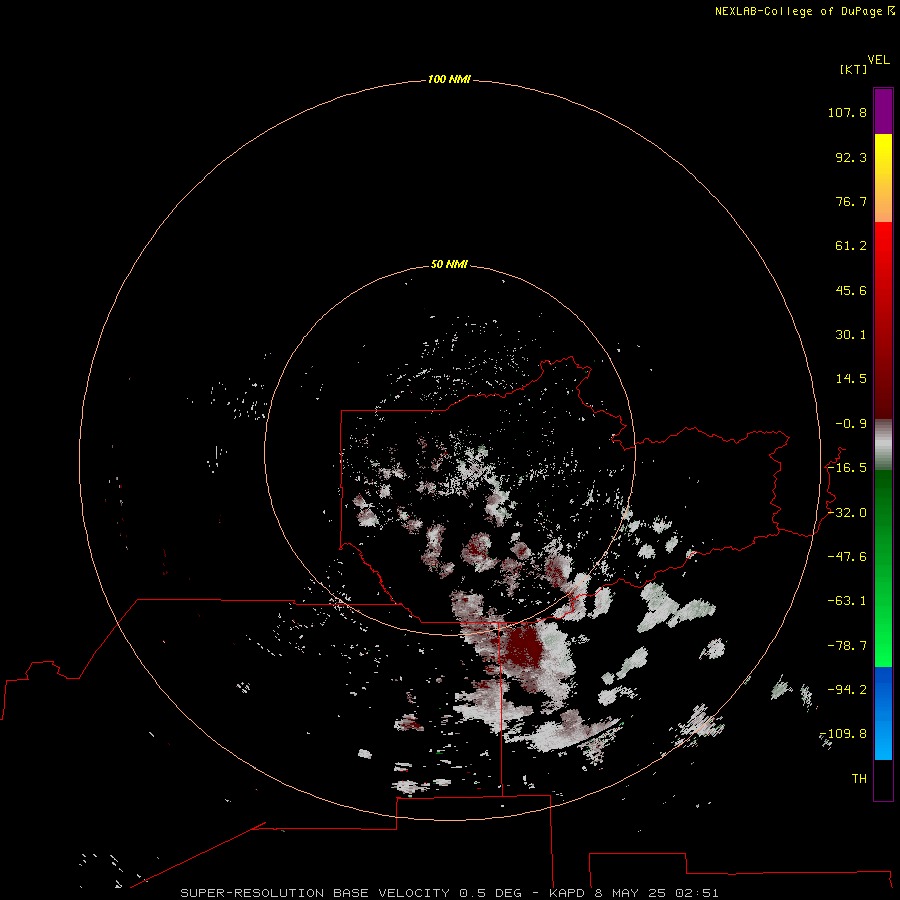Click the -16.5 velocity scale value
Viewport: 900px width, 900px height.
tap(847, 468)
